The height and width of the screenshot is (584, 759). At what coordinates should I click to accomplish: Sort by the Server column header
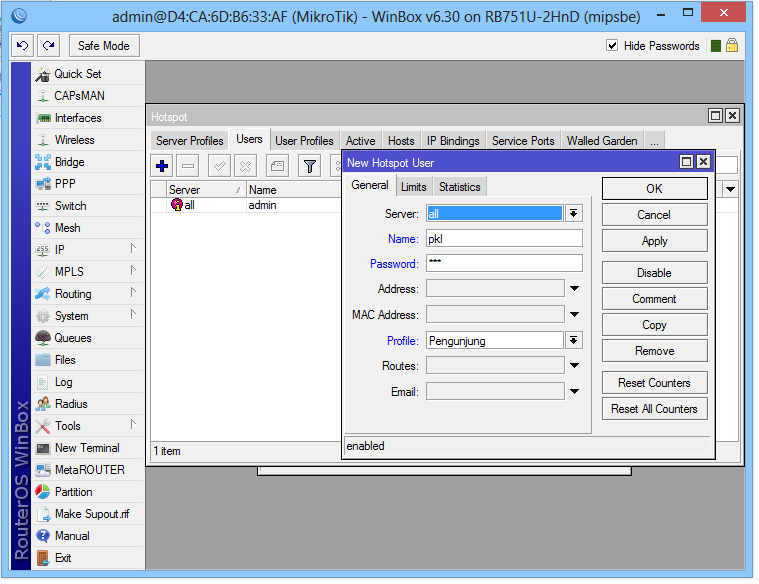[x=206, y=190]
